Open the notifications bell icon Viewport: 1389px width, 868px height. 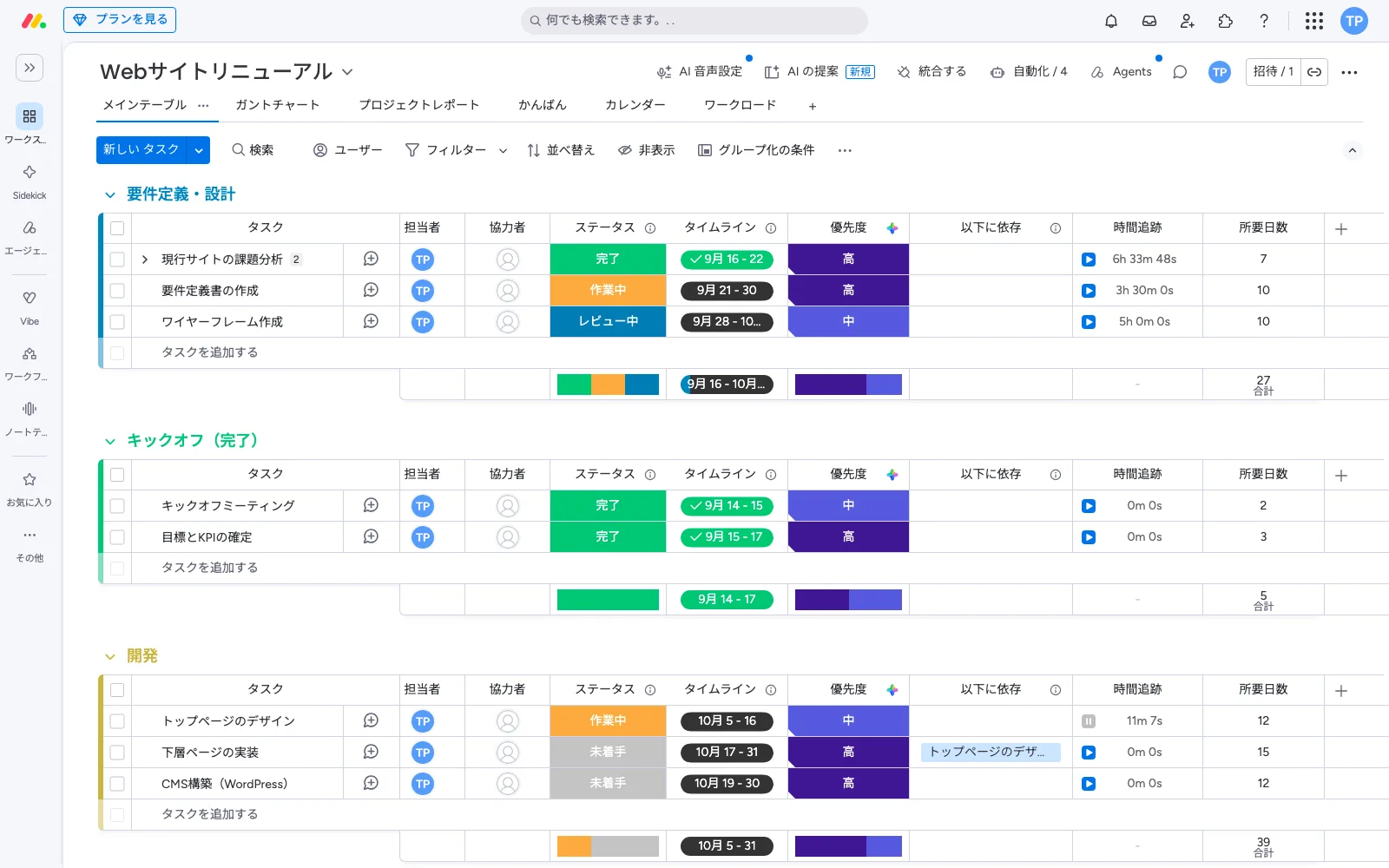pos(1111,21)
